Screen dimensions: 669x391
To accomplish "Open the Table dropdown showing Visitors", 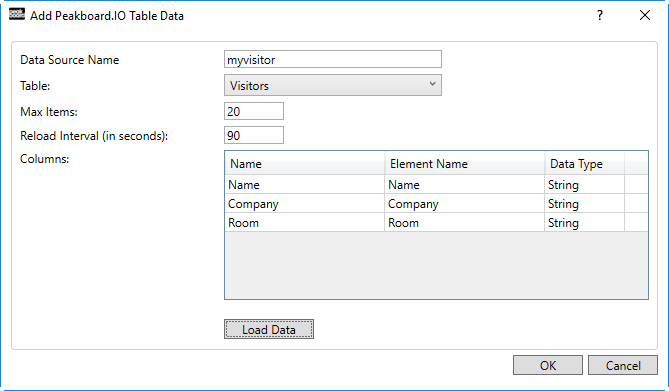I will point(333,85).
